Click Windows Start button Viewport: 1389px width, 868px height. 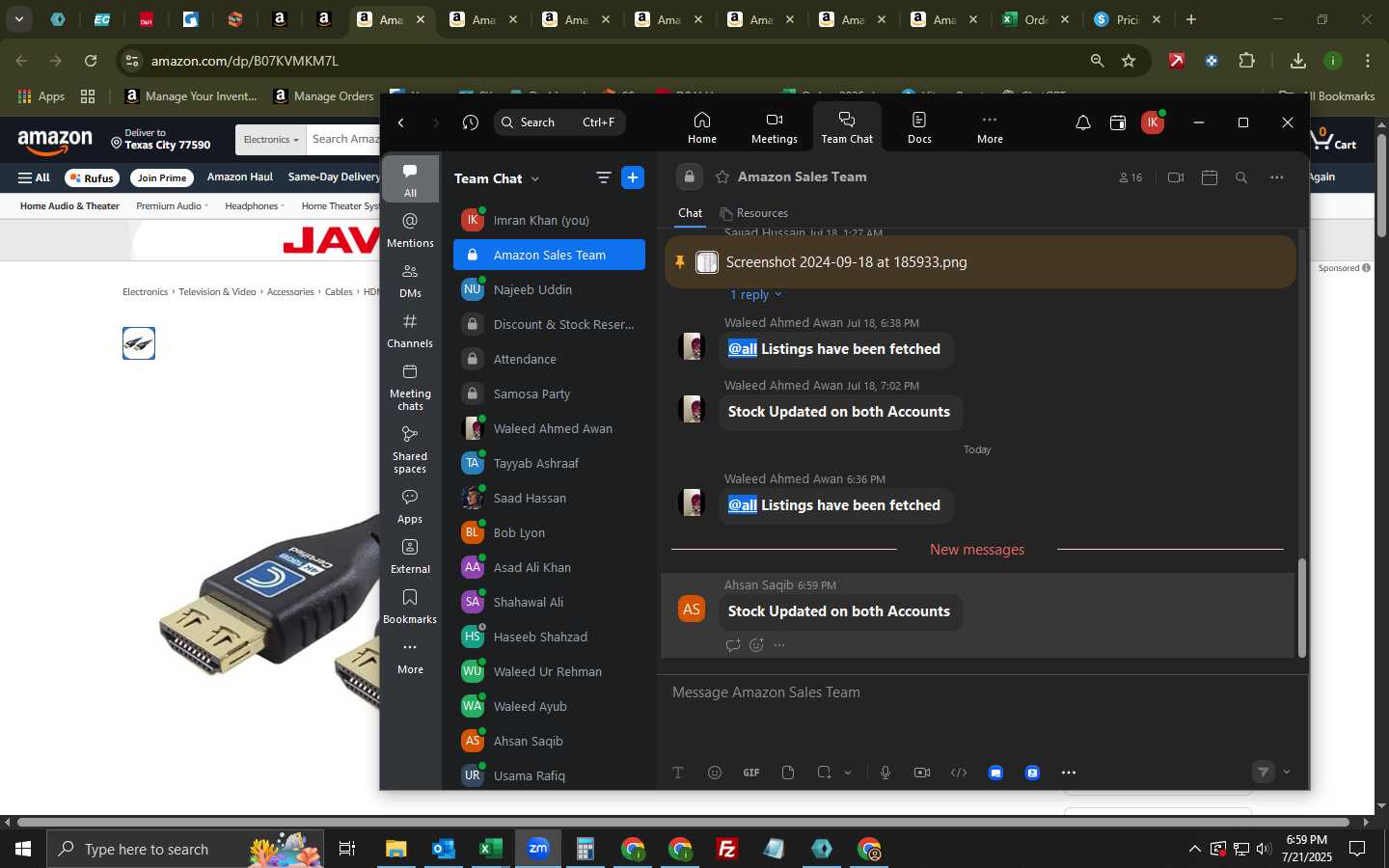pos(22,849)
